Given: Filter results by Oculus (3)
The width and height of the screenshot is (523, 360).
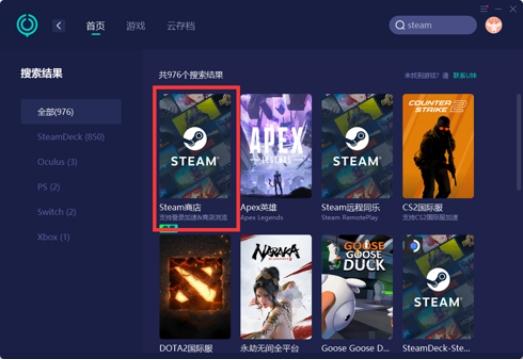Looking at the screenshot, I should tap(57, 162).
